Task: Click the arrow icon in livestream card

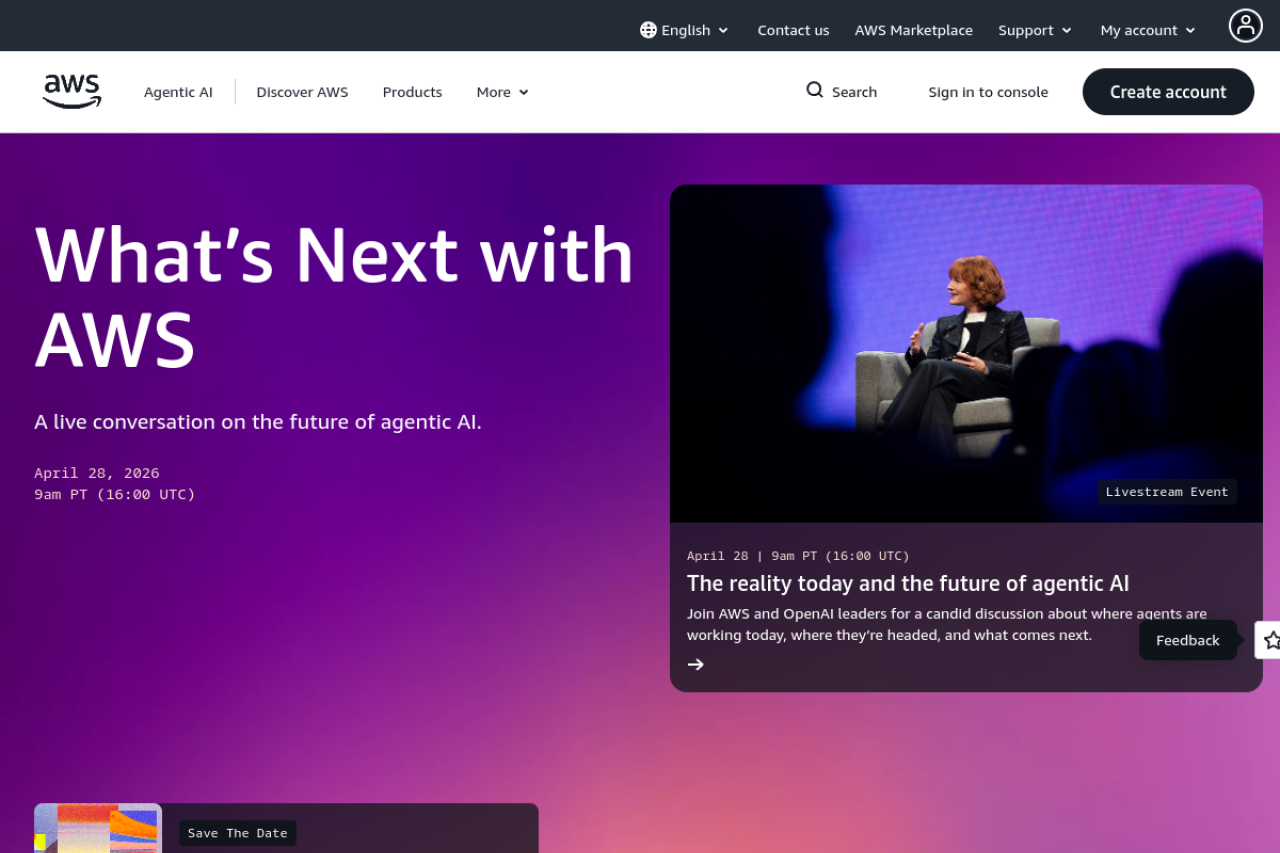Action: tap(696, 664)
